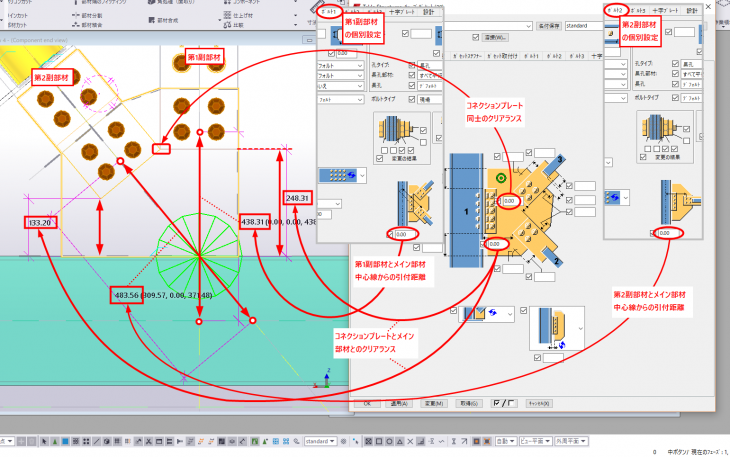730x457 pixels.
Task: Click the X intersection snap icon in bottom toolbar
Action: 410,441
